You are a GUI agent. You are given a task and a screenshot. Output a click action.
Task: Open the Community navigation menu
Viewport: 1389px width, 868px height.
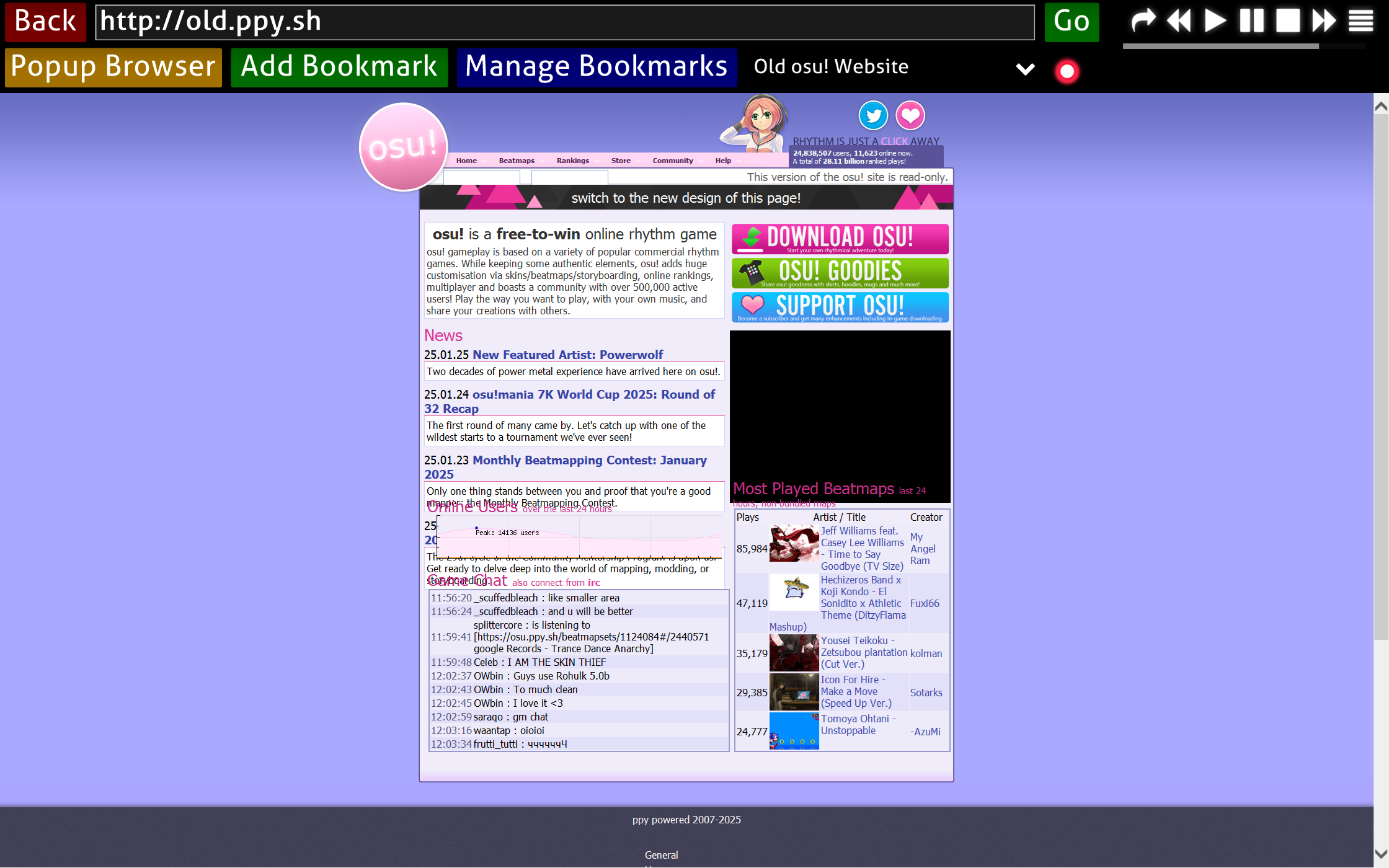pyautogui.click(x=672, y=161)
